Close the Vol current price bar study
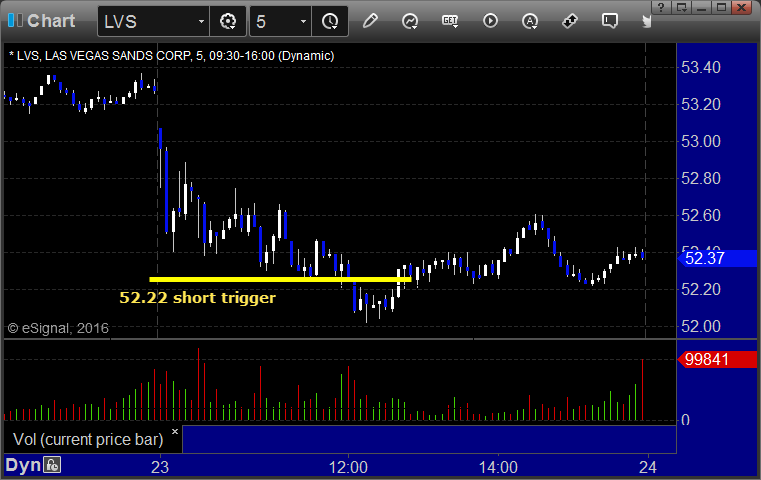Viewport: 761px width, 480px height. pos(175,431)
